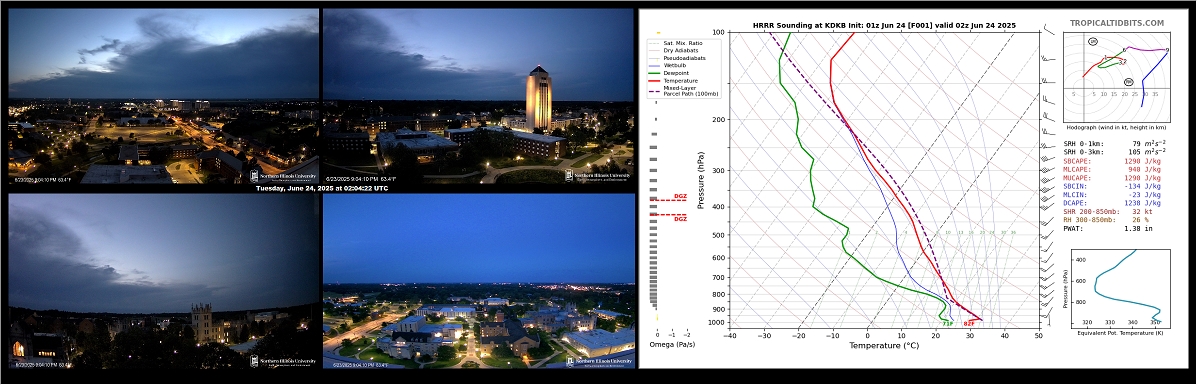Click the LM storm motion marker on hodograph

[1093, 41]
